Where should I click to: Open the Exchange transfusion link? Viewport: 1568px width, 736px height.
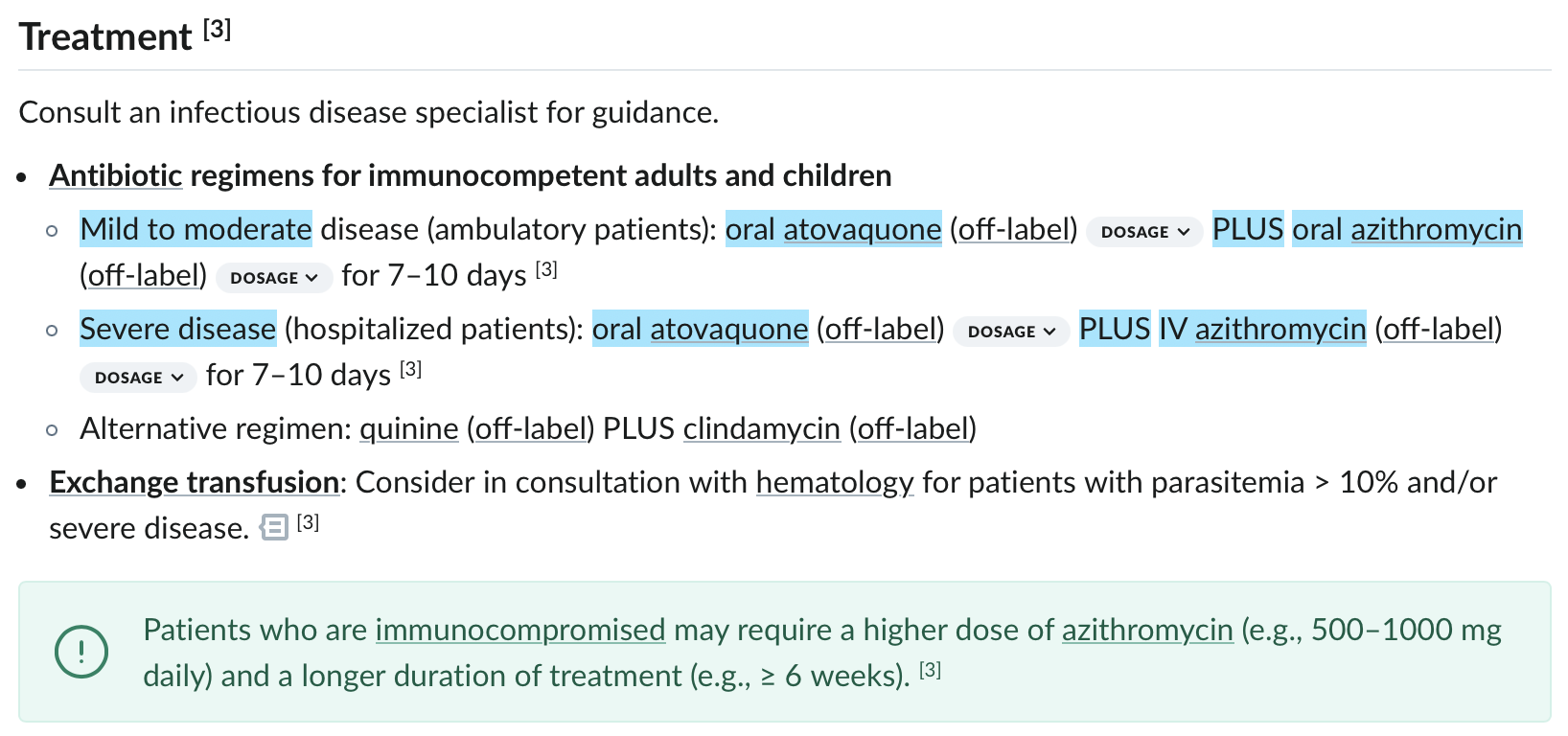[x=195, y=483]
